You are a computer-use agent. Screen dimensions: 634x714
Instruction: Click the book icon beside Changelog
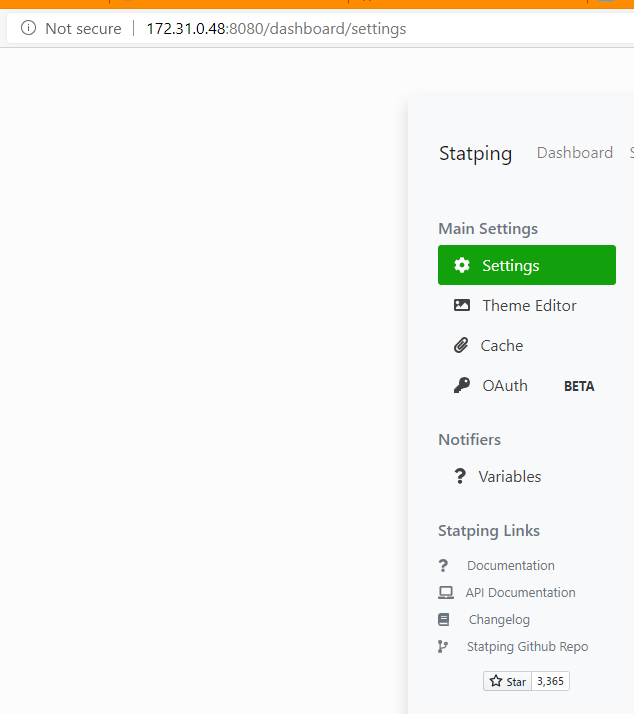(x=444, y=619)
